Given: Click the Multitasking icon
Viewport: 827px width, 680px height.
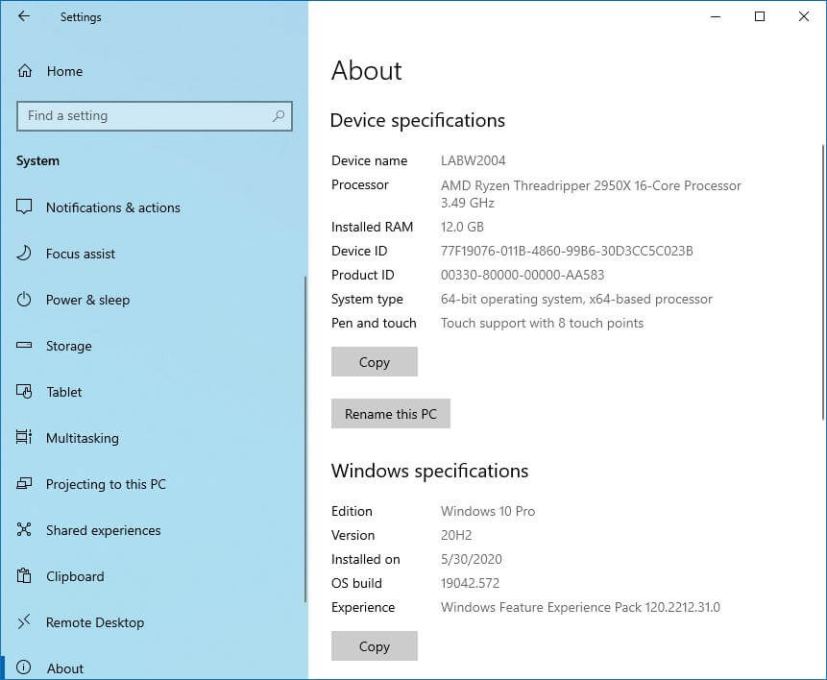Looking at the screenshot, I should 24,437.
